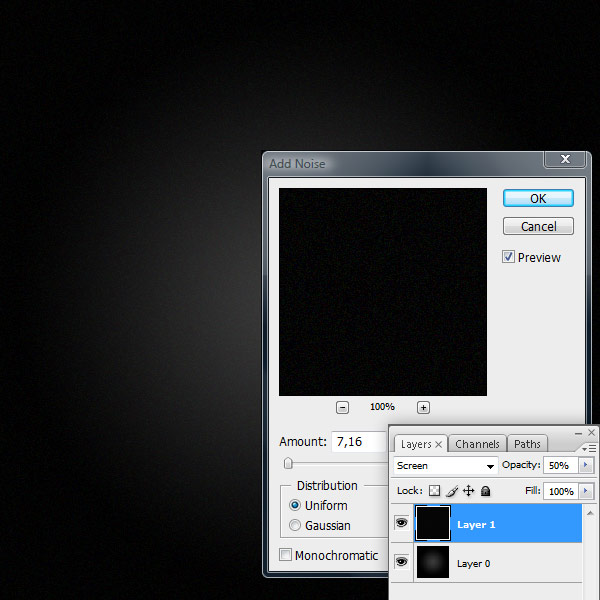Hide Layer 1 via its eye icon
Screen dimensions: 600x600
(x=401, y=522)
